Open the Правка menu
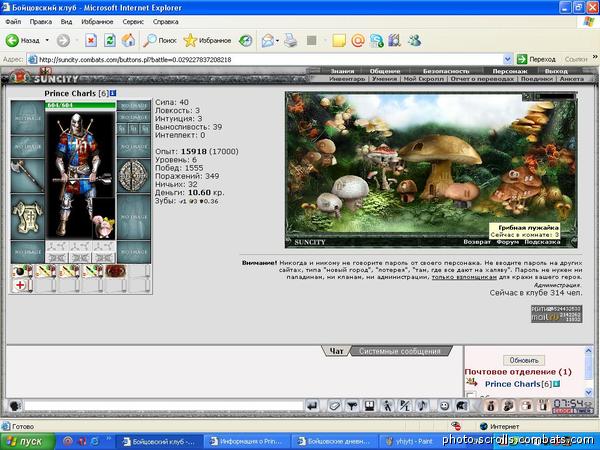This screenshot has width=600, height=450. click(41, 22)
